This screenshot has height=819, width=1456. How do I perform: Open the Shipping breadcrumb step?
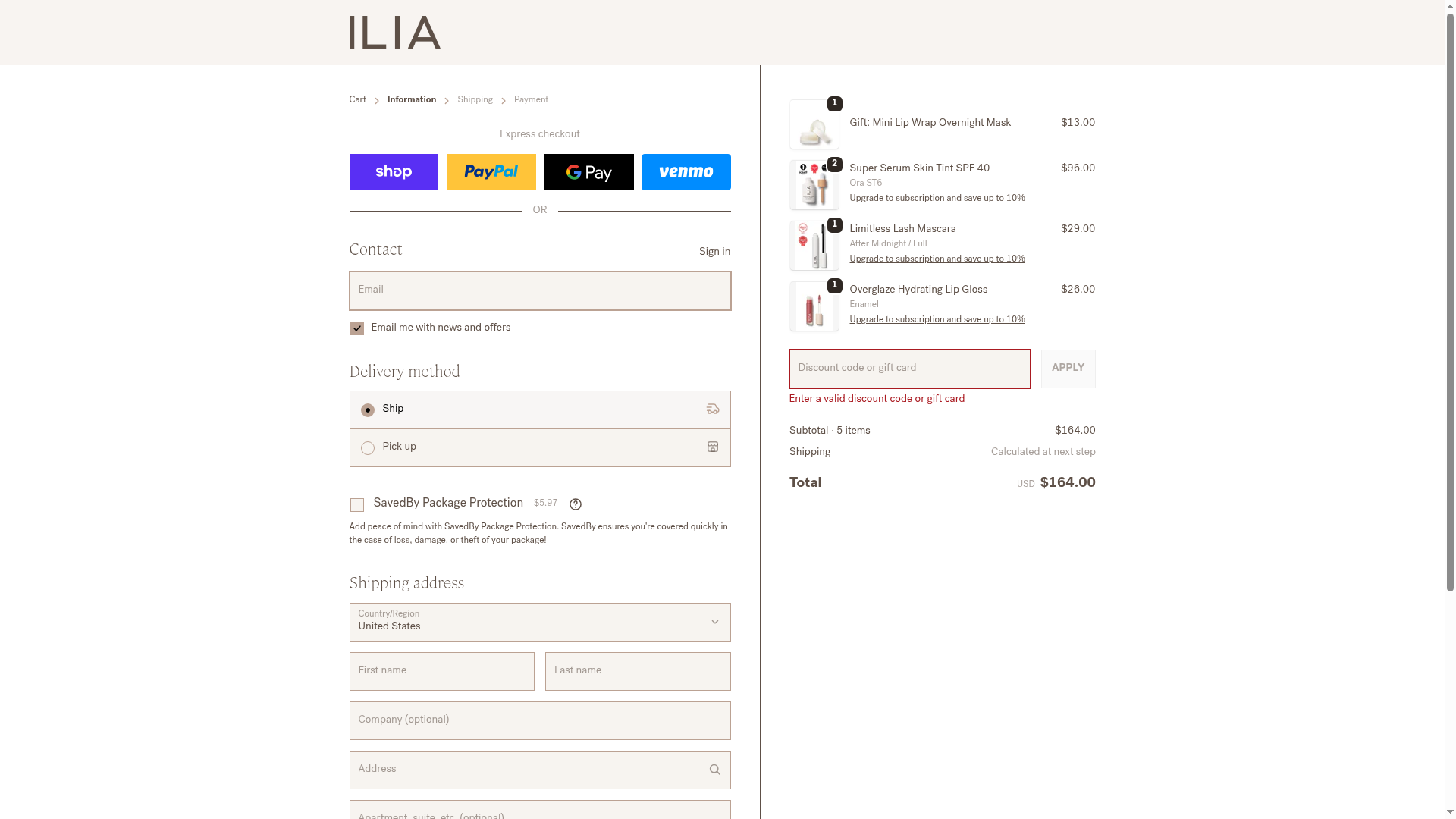tap(475, 100)
